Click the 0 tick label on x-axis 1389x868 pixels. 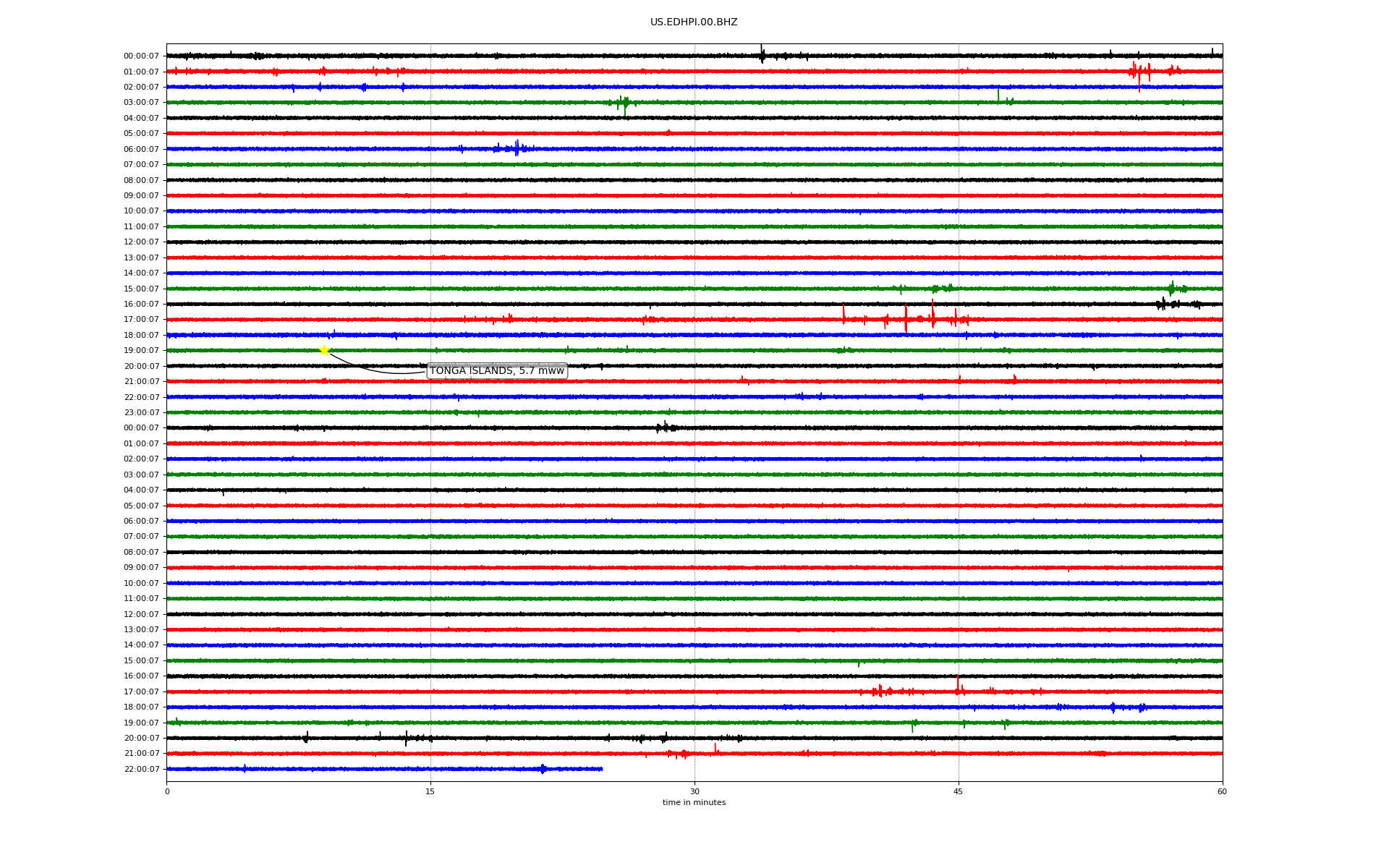point(167,791)
